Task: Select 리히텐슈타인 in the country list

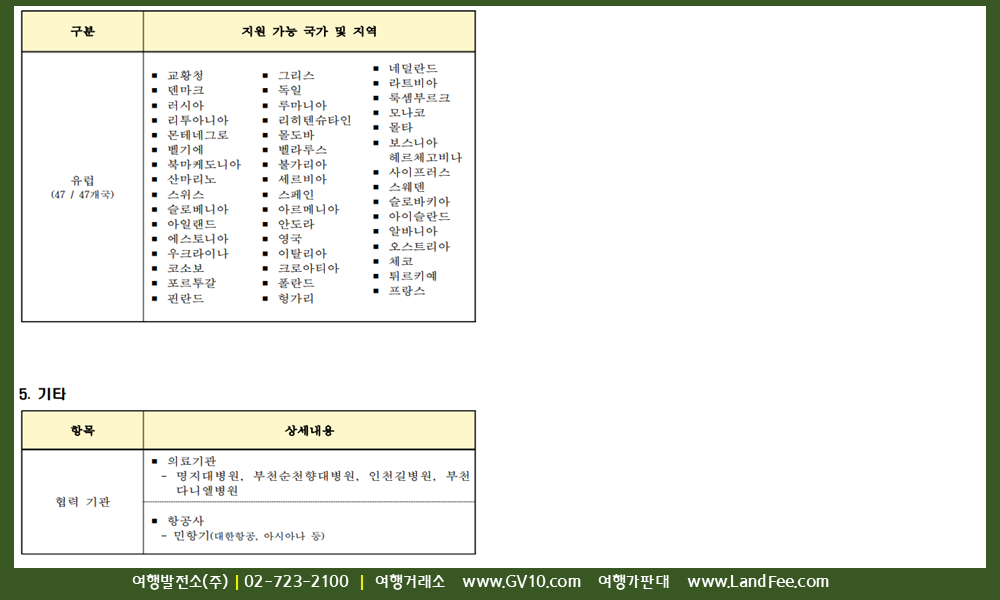Action: pos(314,120)
